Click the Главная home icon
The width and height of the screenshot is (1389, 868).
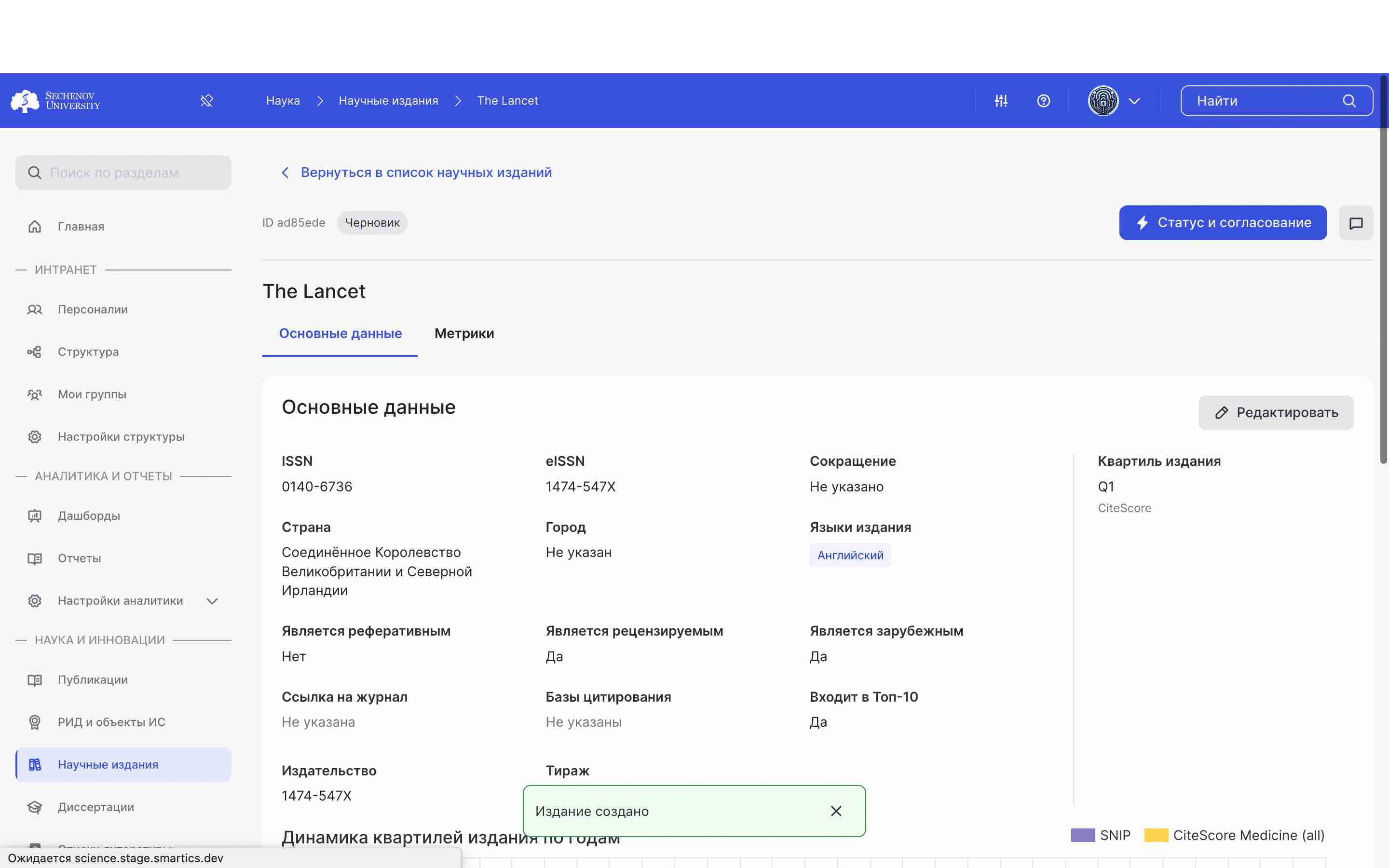click(34, 226)
